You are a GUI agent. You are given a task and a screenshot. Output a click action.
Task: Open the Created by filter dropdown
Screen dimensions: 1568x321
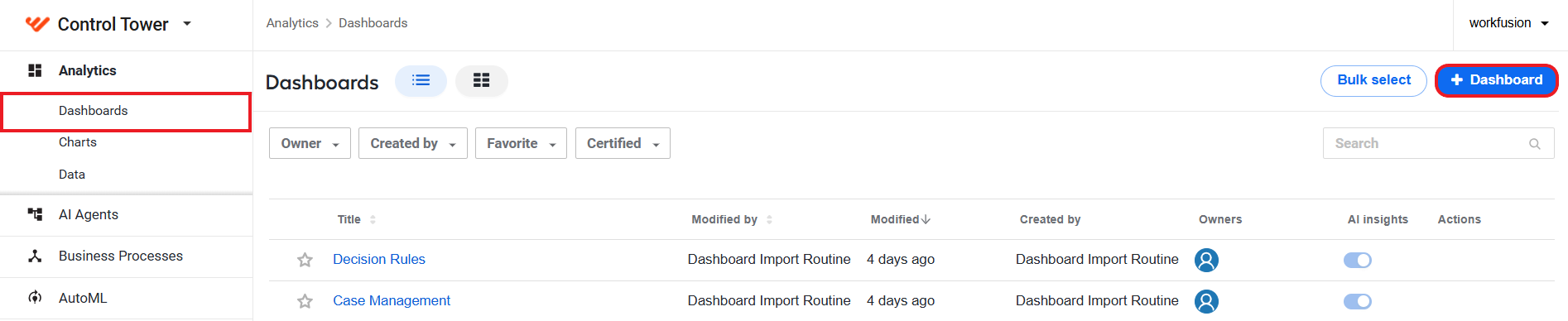tap(412, 143)
